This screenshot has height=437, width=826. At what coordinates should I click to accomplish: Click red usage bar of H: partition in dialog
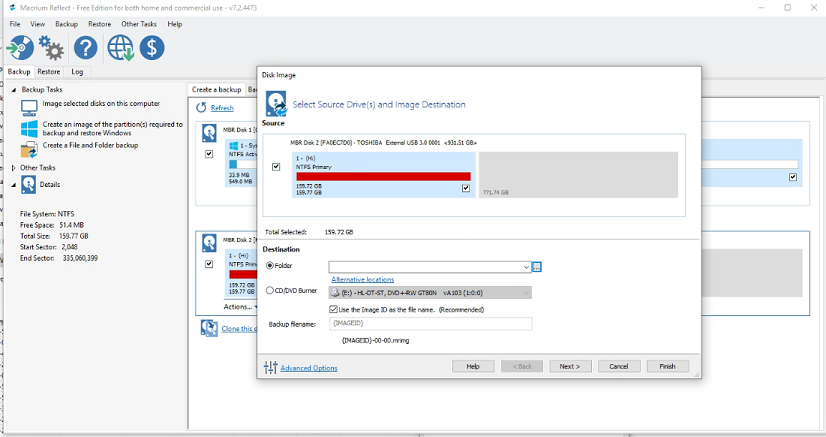[x=384, y=176]
